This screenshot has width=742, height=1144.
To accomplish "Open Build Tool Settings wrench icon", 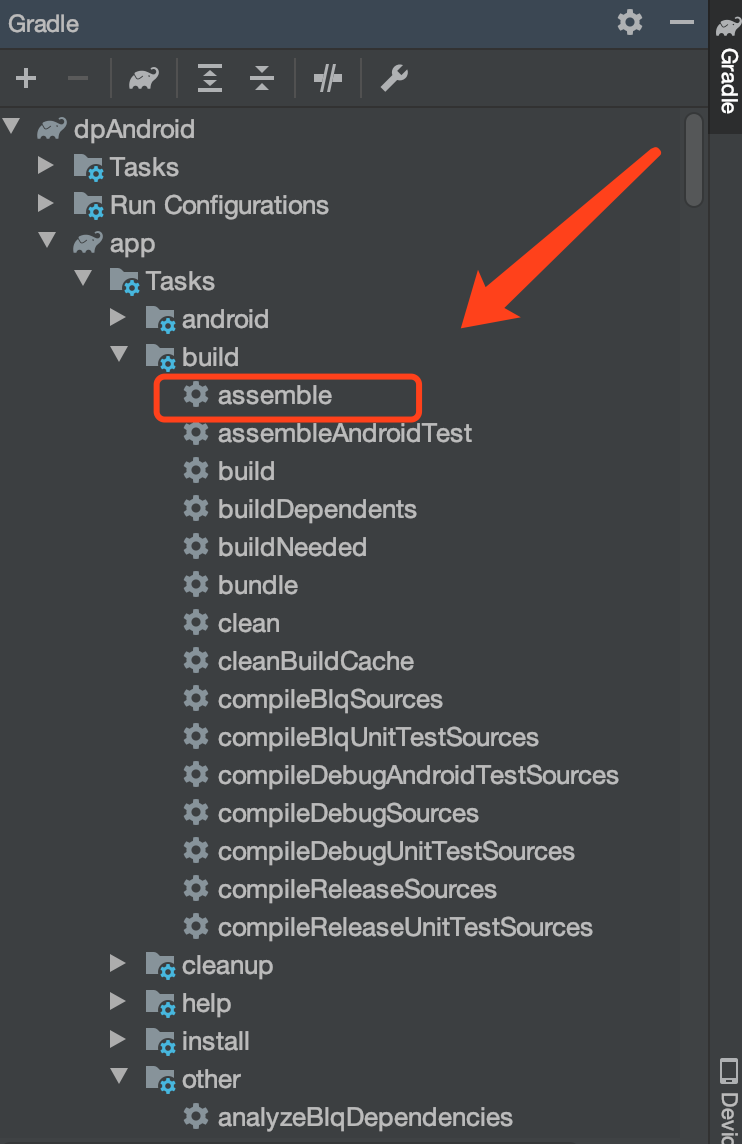I will (x=394, y=78).
